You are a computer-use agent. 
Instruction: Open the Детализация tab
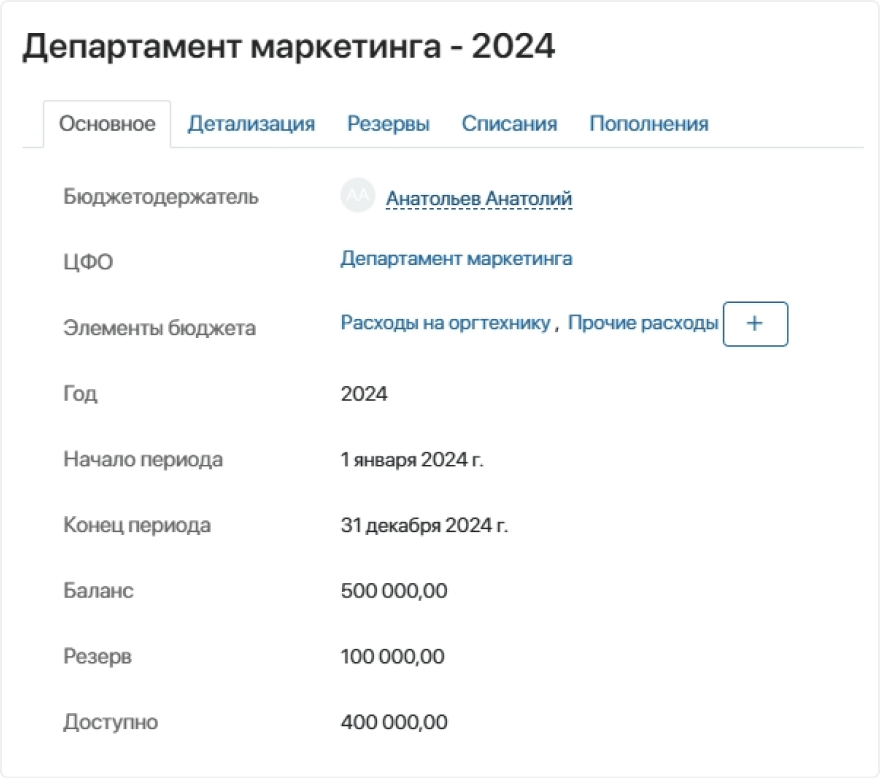pyautogui.click(x=251, y=124)
